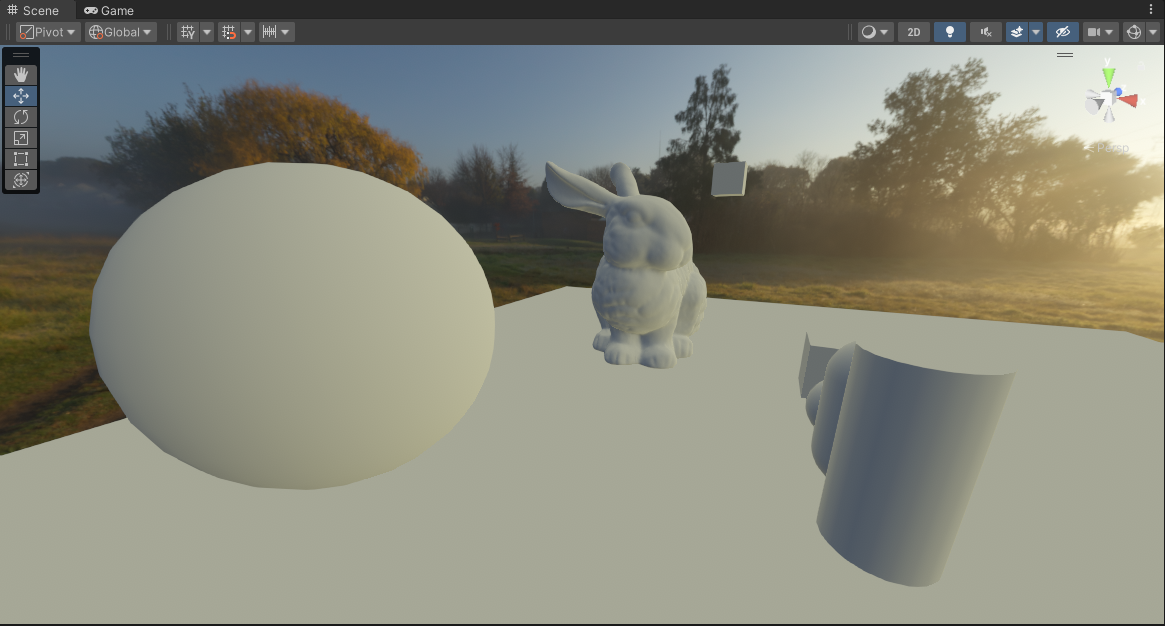Toggle hidden objects visibility eye icon
Image resolution: width=1165 pixels, height=626 pixels.
[1063, 32]
